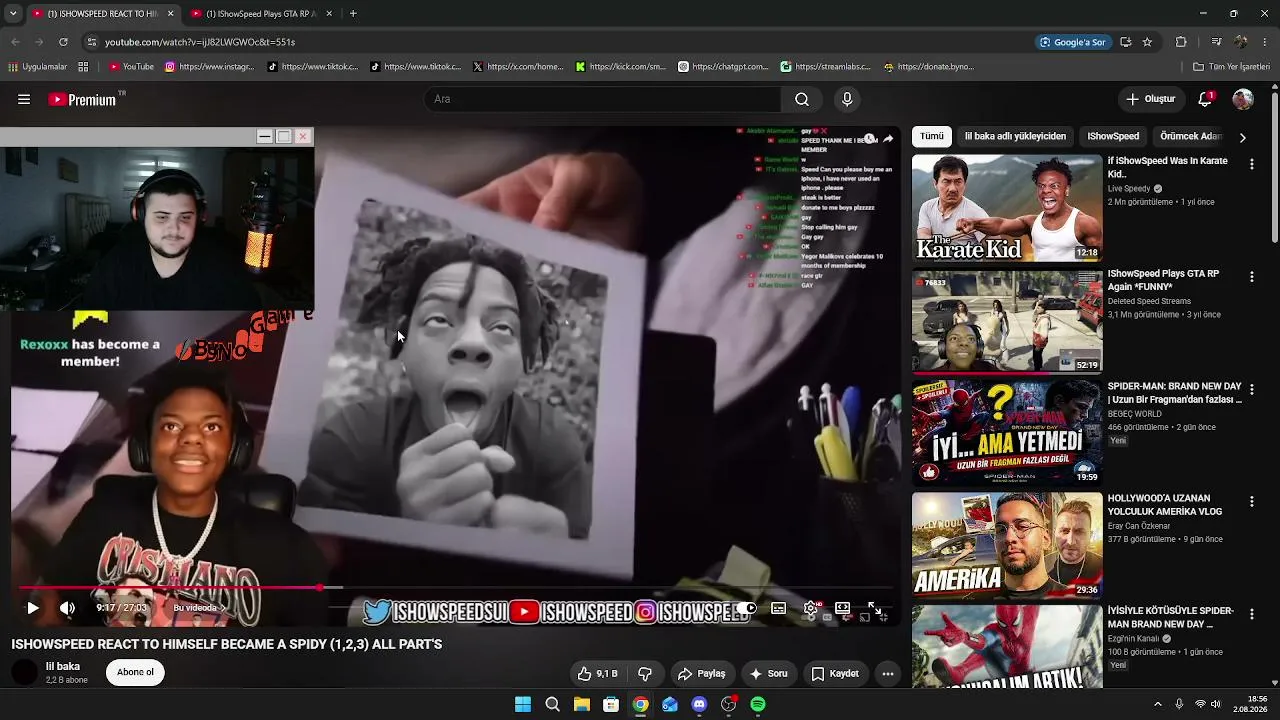Open Spotify from the taskbar
Image resolution: width=1280 pixels, height=720 pixels.
coord(758,704)
